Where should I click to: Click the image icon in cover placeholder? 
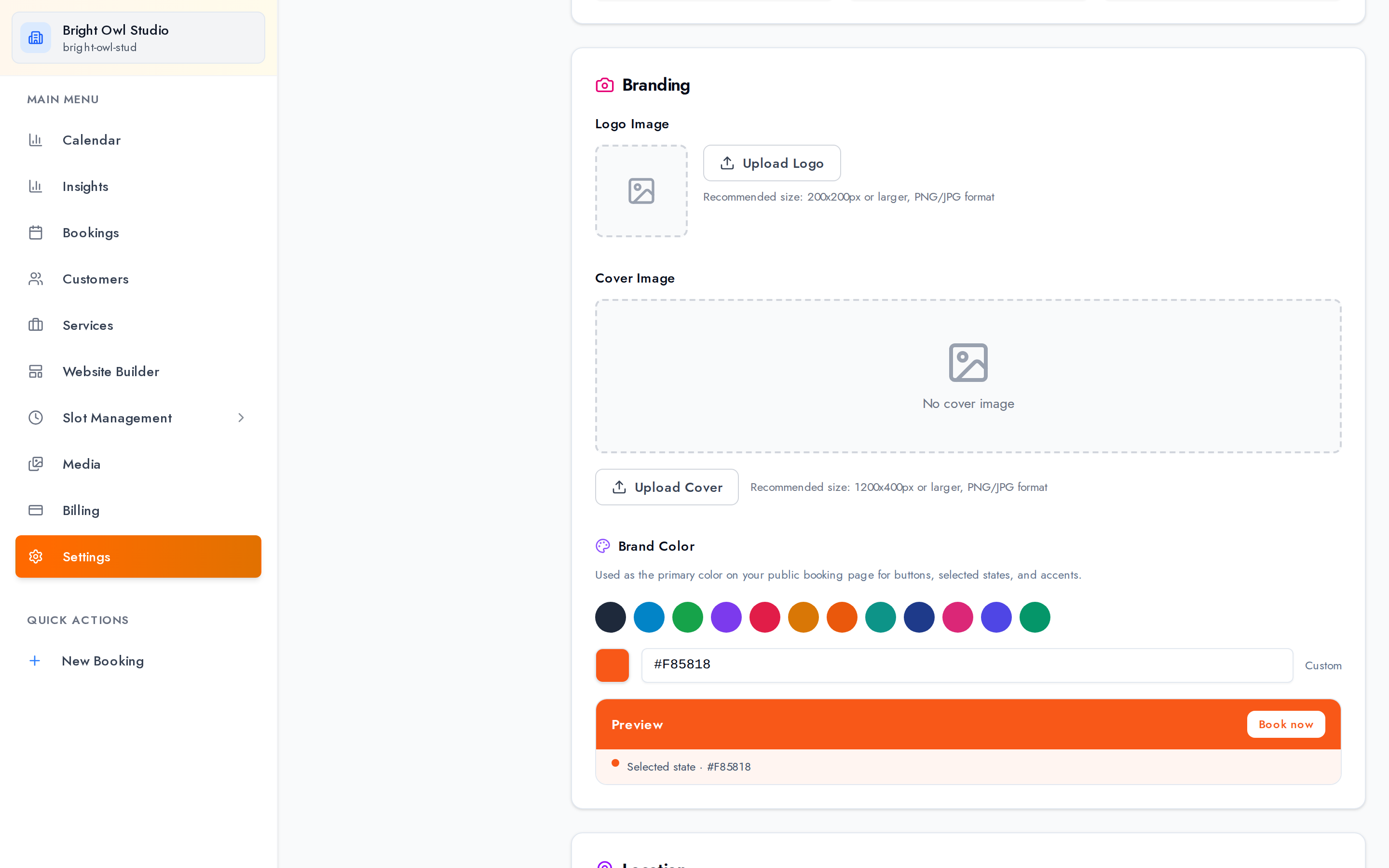[968, 363]
